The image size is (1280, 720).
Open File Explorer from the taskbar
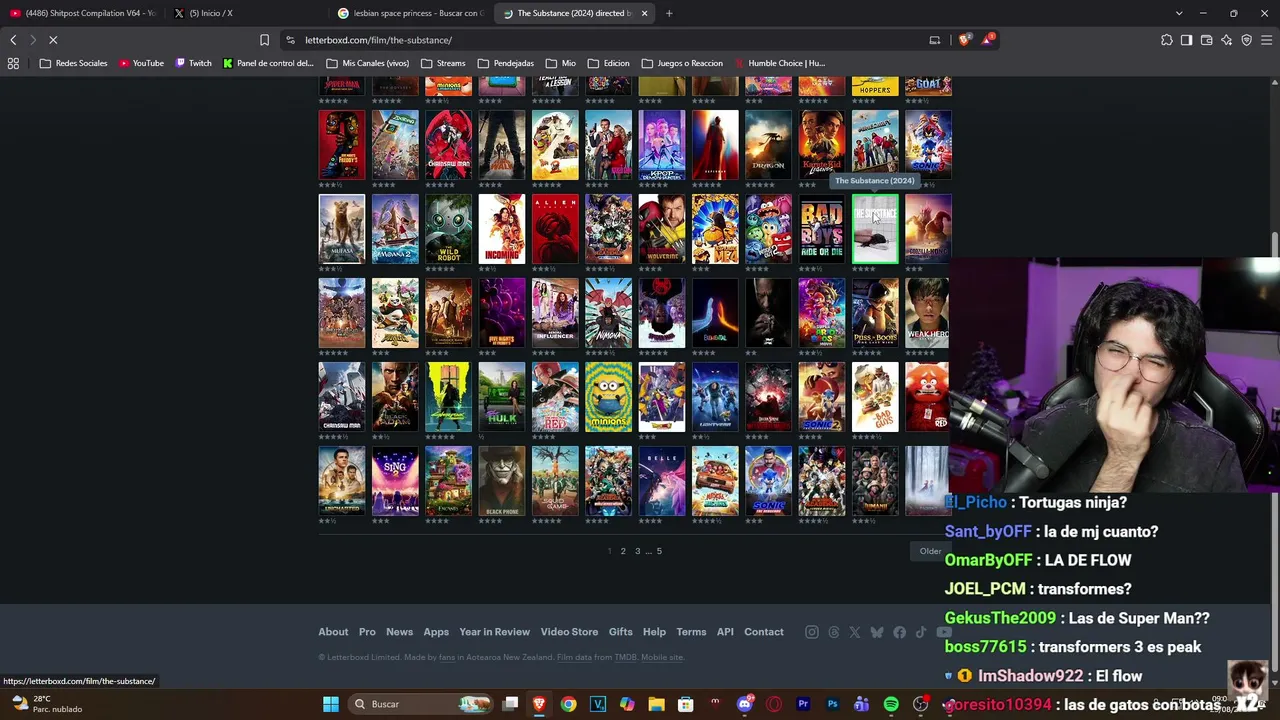tap(656, 704)
